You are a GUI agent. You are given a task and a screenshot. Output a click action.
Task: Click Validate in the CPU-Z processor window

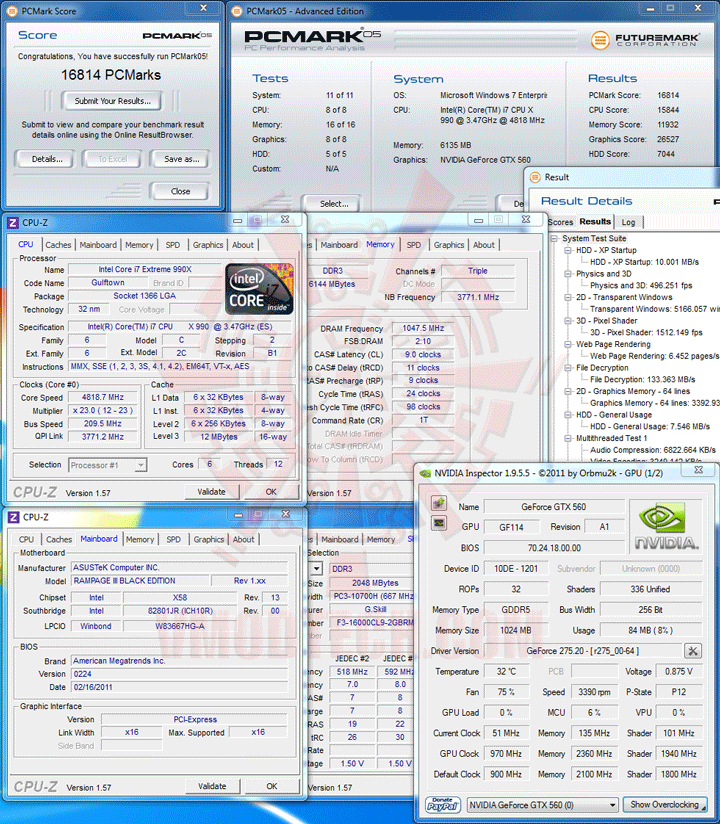(212, 492)
